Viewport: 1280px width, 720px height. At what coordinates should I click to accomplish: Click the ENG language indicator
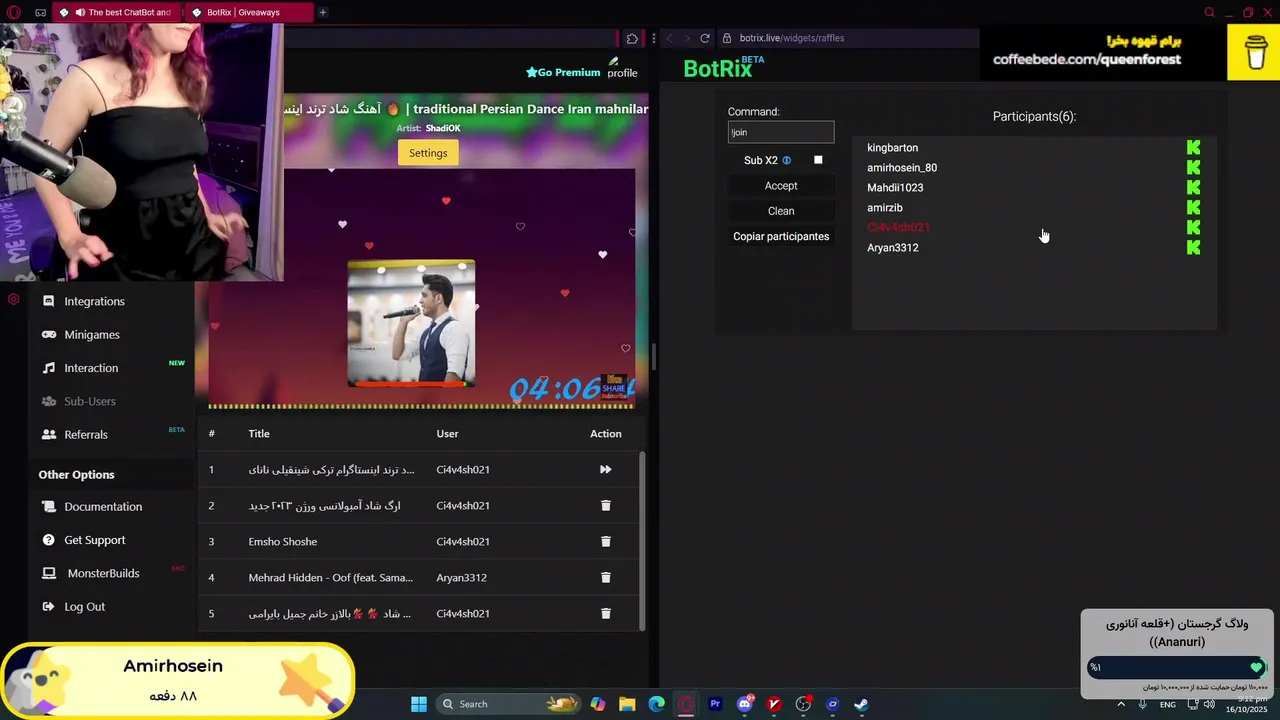point(1167,704)
